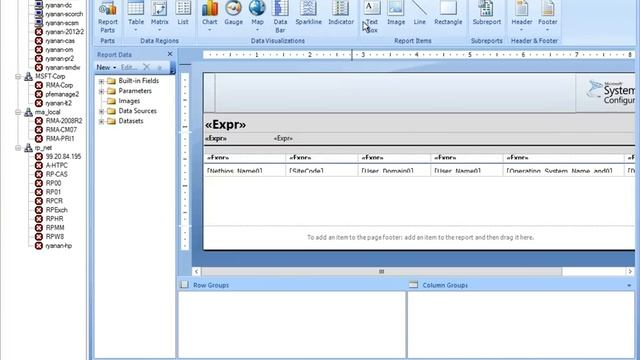The image size is (640, 360).
Task: Select the [SiteCode] table cell
Action: [x=322, y=170]
